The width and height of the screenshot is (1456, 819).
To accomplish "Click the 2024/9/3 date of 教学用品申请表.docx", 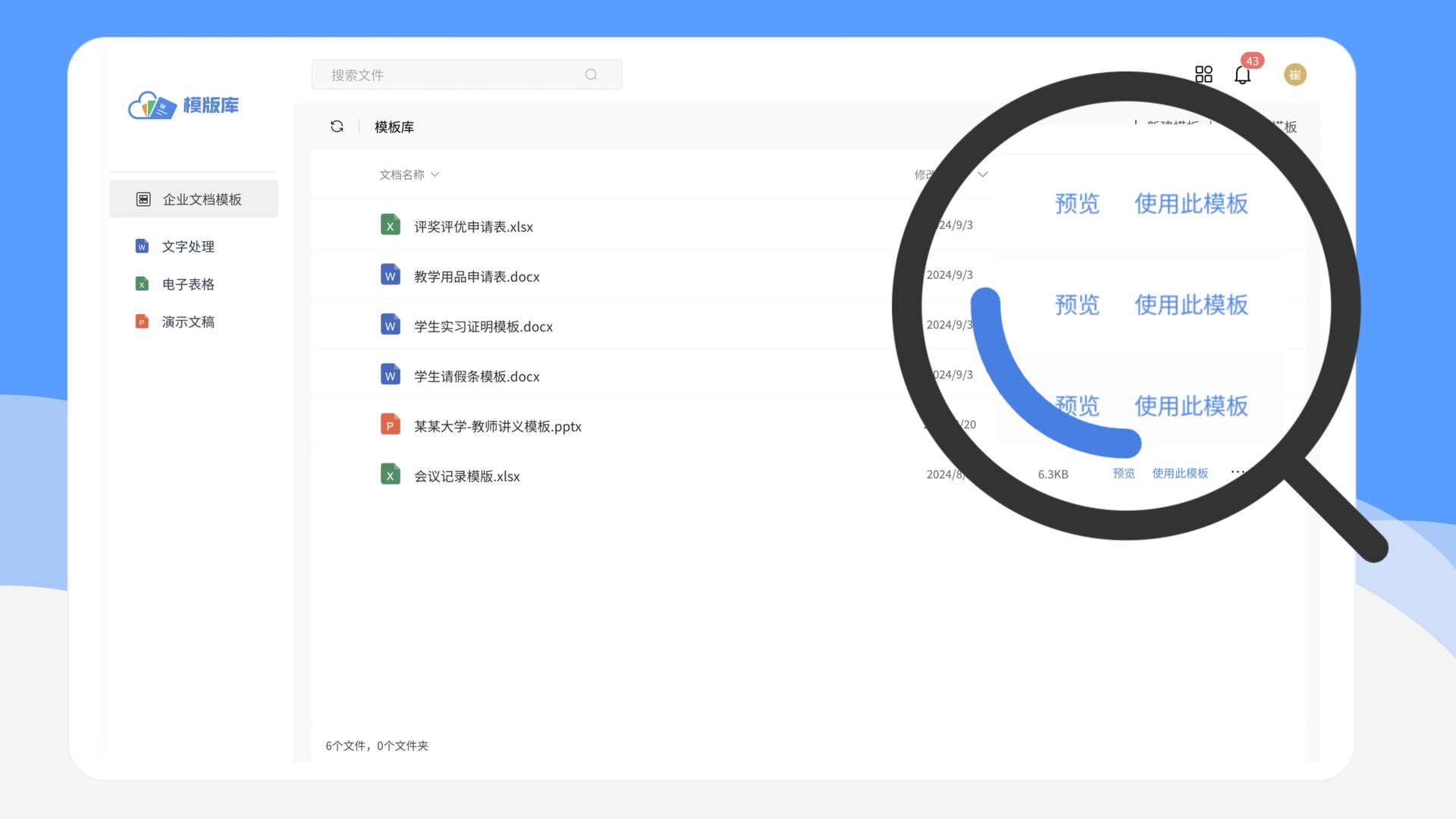I will [949, 275].
